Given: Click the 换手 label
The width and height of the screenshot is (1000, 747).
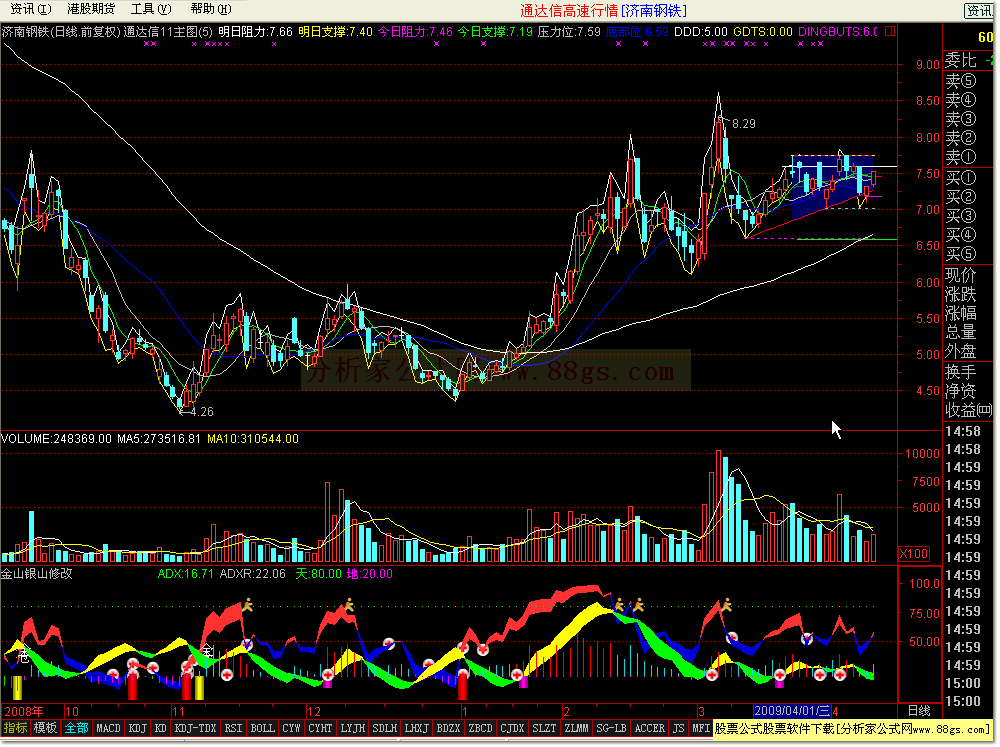Looking at the screenshot, I should pyautogui.click(x=960, y=372).
